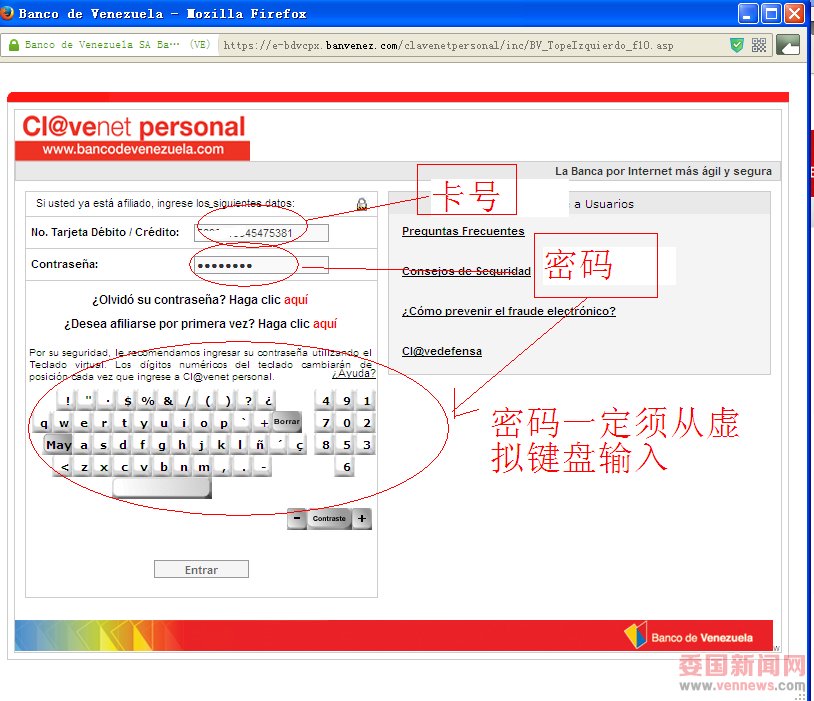Click the hyphen key in bottom letter row

(263, 467)
